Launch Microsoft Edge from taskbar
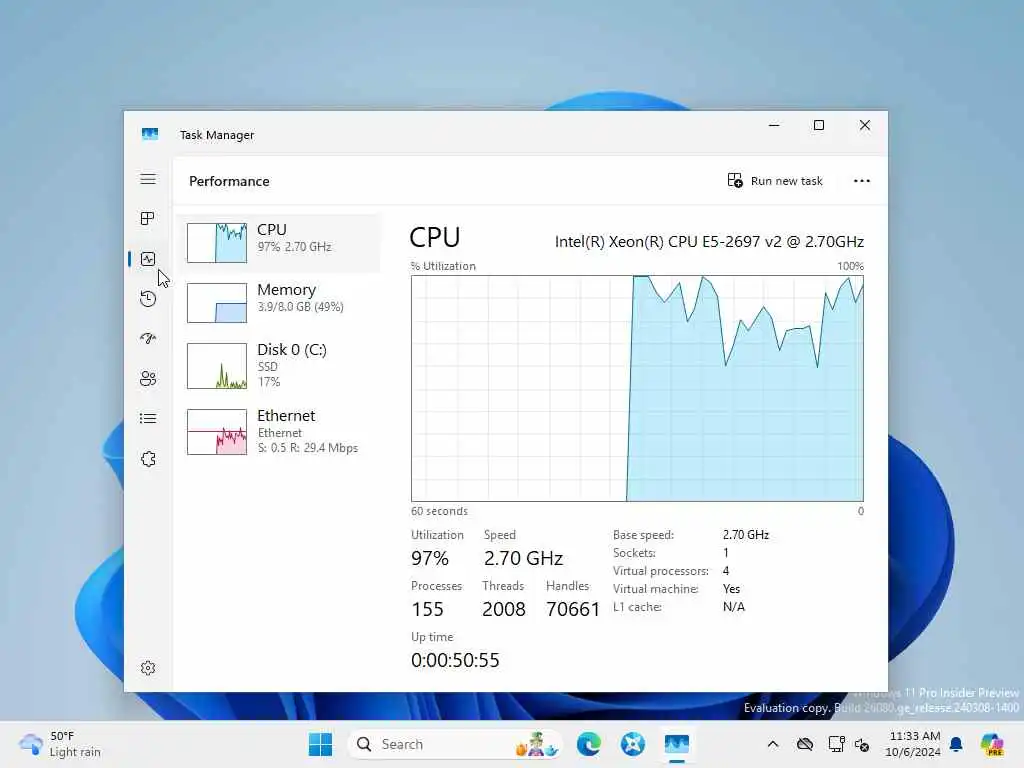Viewport: 1024px width, 768px height. 589,744
